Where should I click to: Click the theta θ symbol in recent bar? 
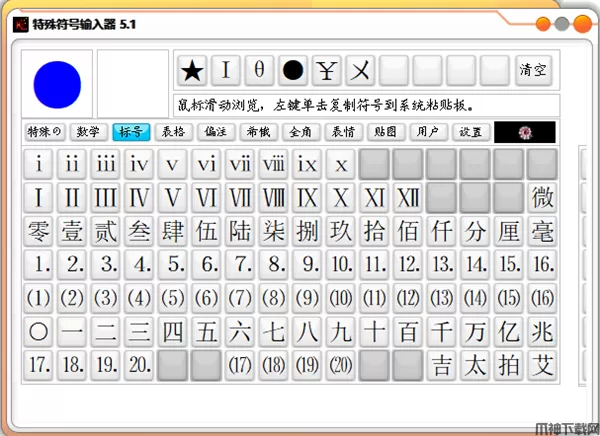[x=260, y=70]
